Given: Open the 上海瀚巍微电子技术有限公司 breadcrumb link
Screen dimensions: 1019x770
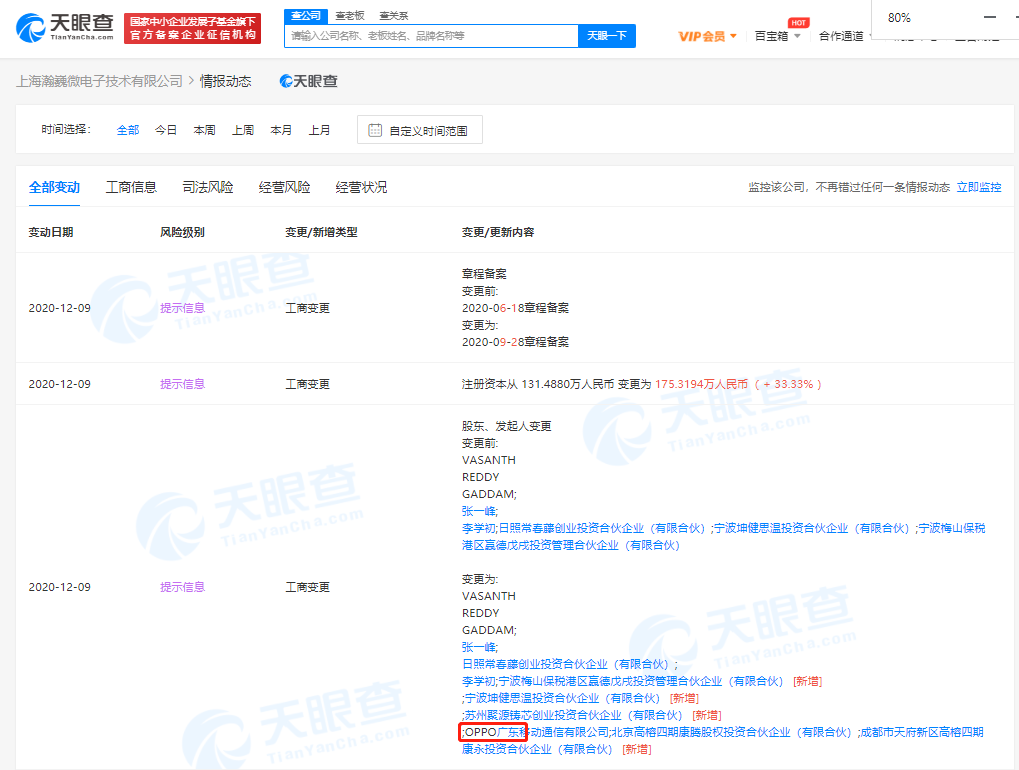Looking at the screenshot, I should tap(100, 81).
